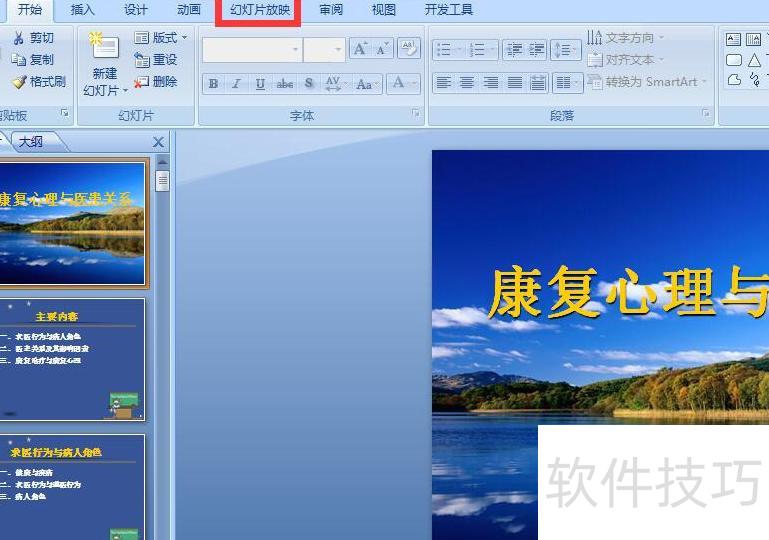Select the 求医行为与病人角色 slide thumbnail

73,487
